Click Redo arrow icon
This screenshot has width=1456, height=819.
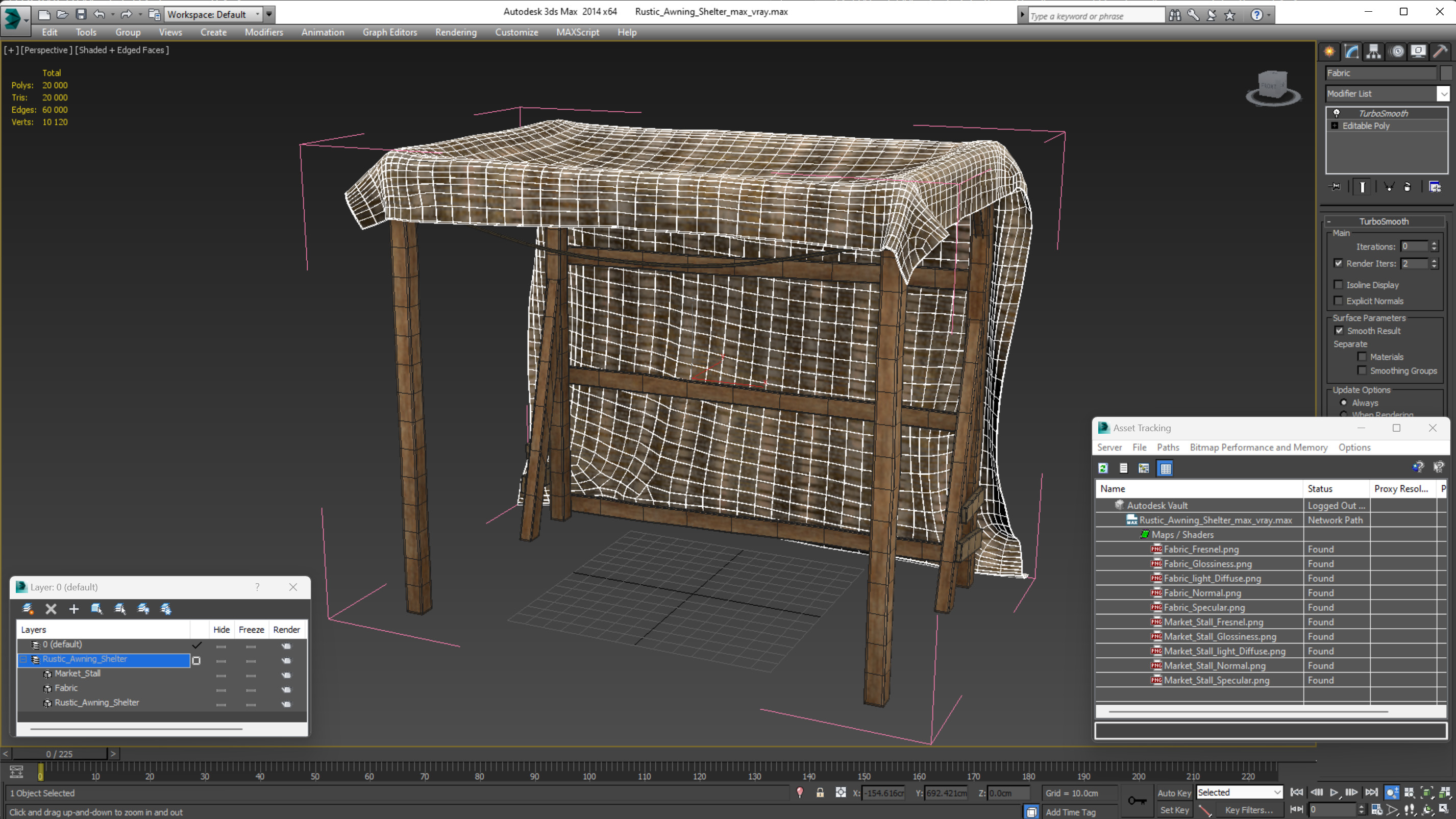point(127,14)
